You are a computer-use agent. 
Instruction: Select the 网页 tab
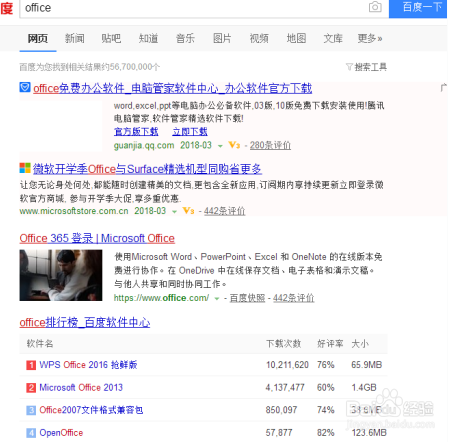[x=38, y=38]
